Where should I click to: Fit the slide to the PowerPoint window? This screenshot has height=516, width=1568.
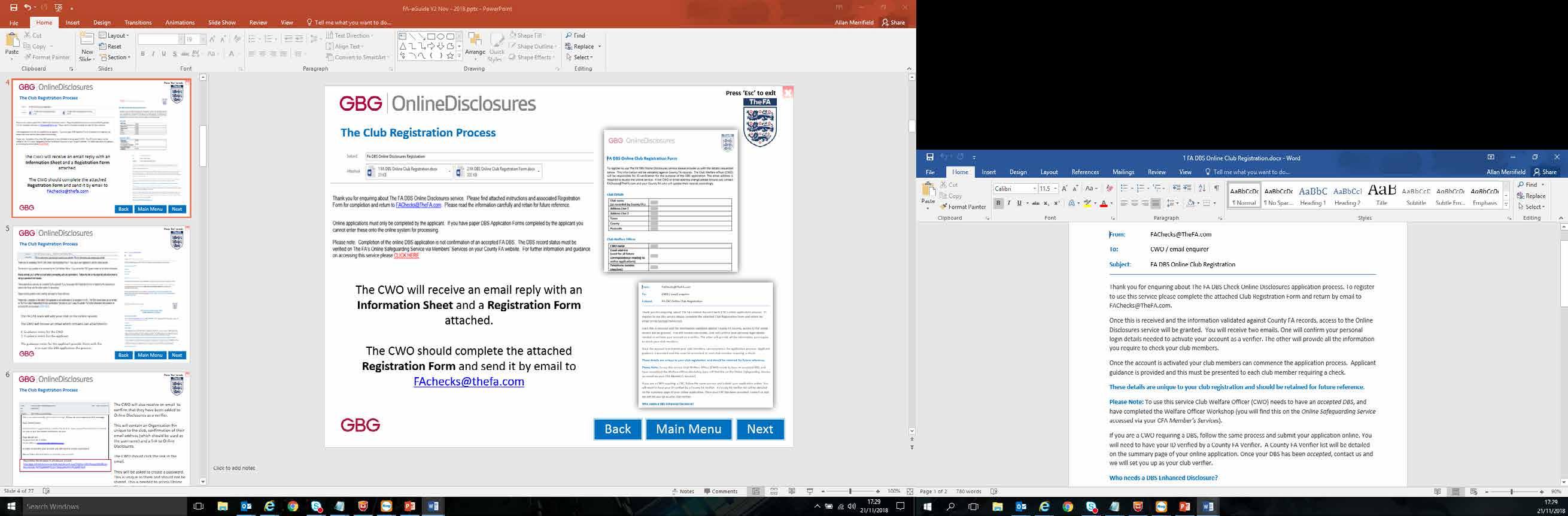tap(910, 491)
